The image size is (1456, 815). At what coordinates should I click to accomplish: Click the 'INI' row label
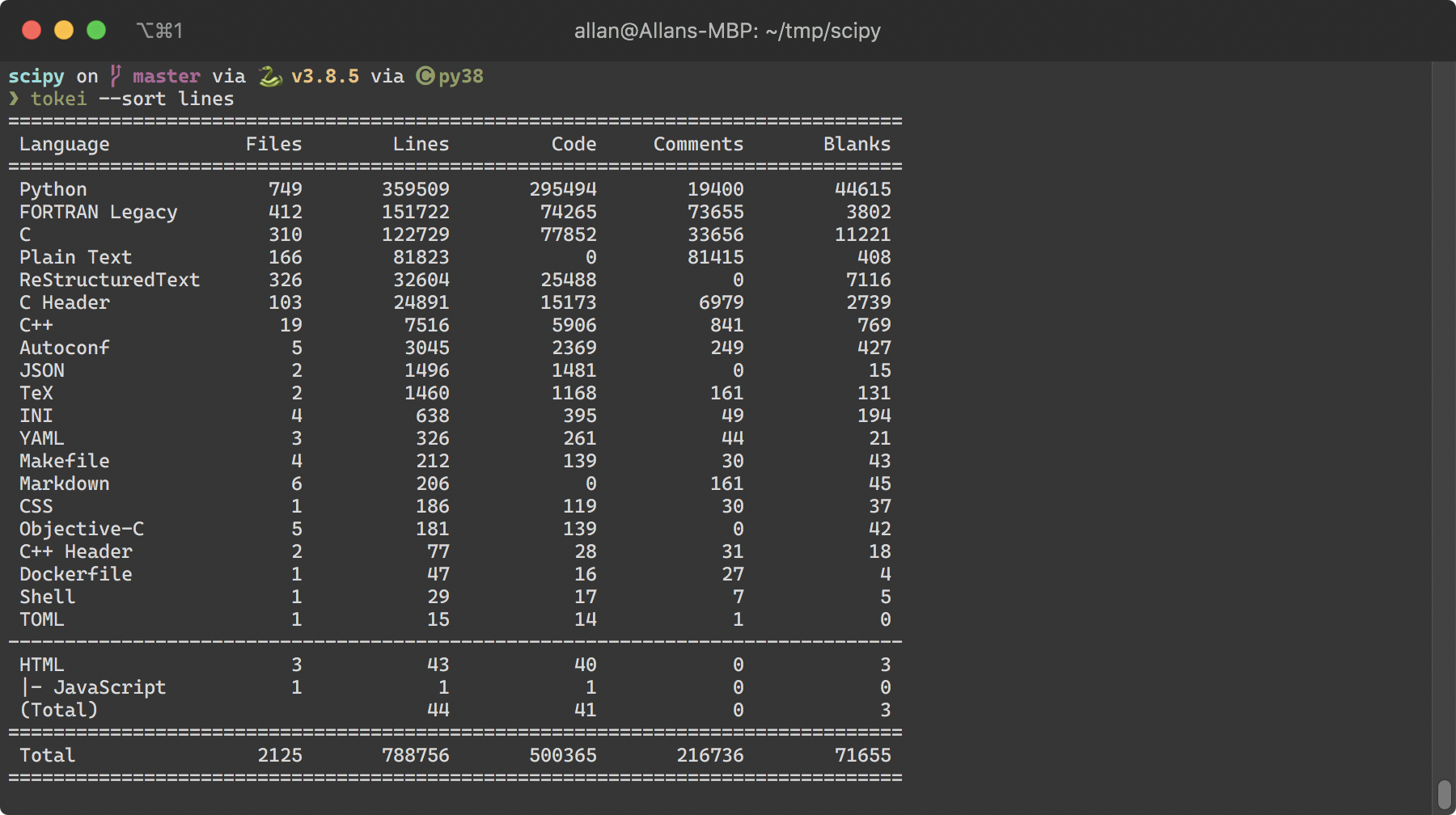[x=36, y=416]
